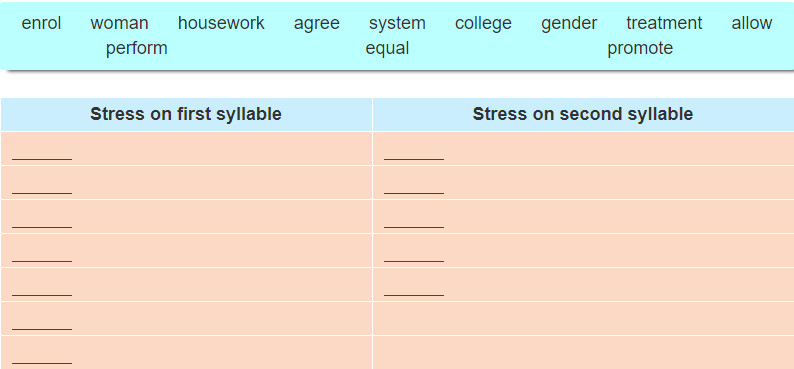
Task: Click second blank under first syllable column
Action: click(42, 188)
